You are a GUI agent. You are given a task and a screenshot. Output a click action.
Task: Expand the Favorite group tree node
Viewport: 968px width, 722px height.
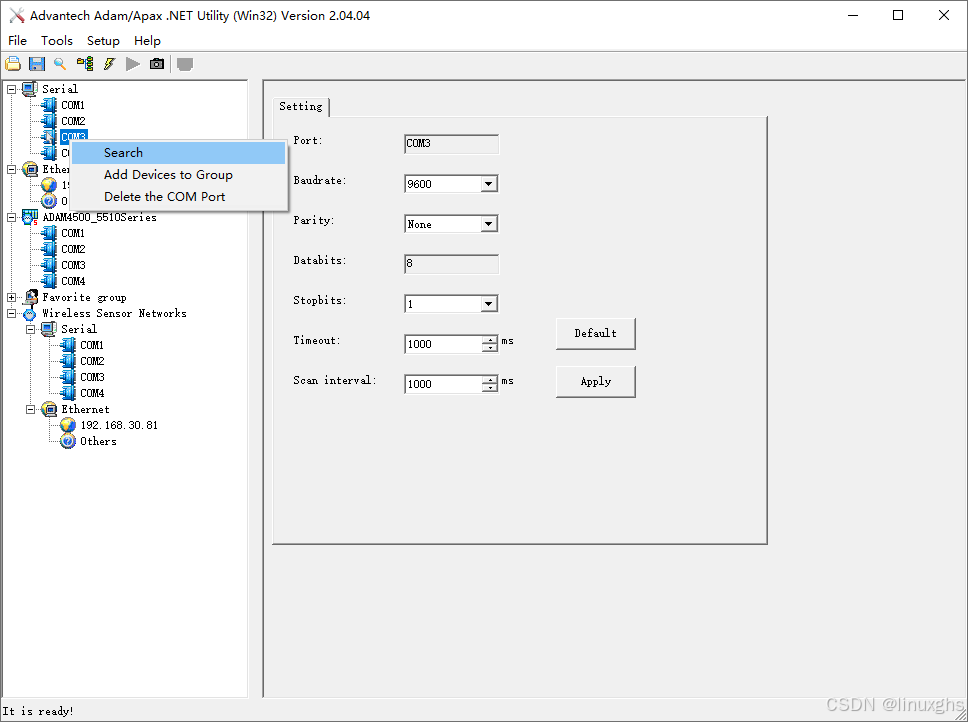pyautogui.click(x=11, y=298)
